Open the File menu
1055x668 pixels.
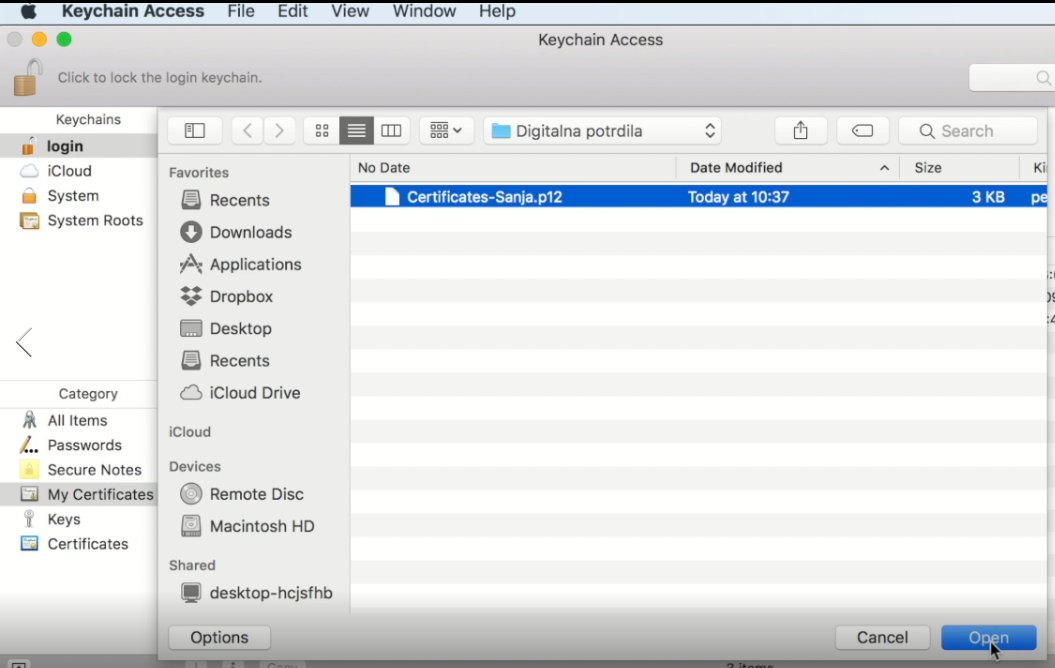[x=241, y=11]
